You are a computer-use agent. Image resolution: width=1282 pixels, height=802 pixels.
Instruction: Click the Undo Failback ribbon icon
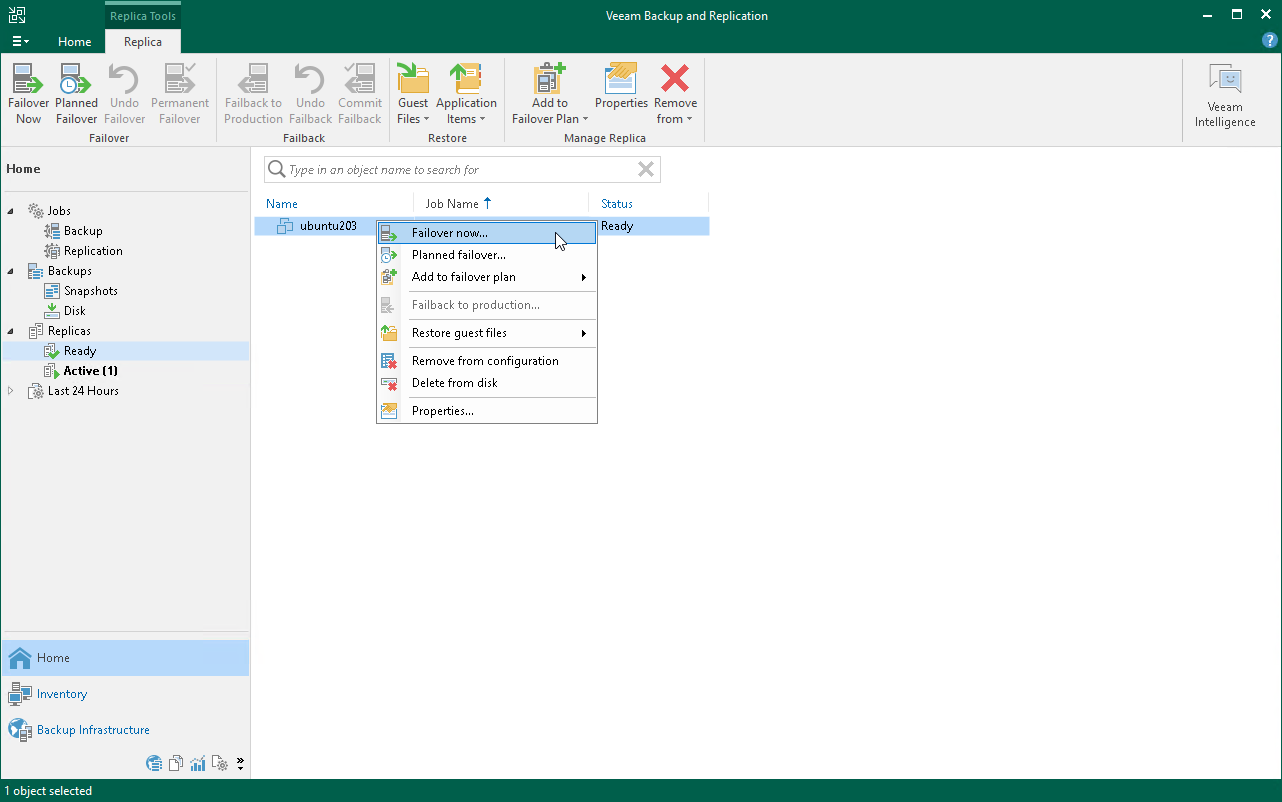pos(310,94)
